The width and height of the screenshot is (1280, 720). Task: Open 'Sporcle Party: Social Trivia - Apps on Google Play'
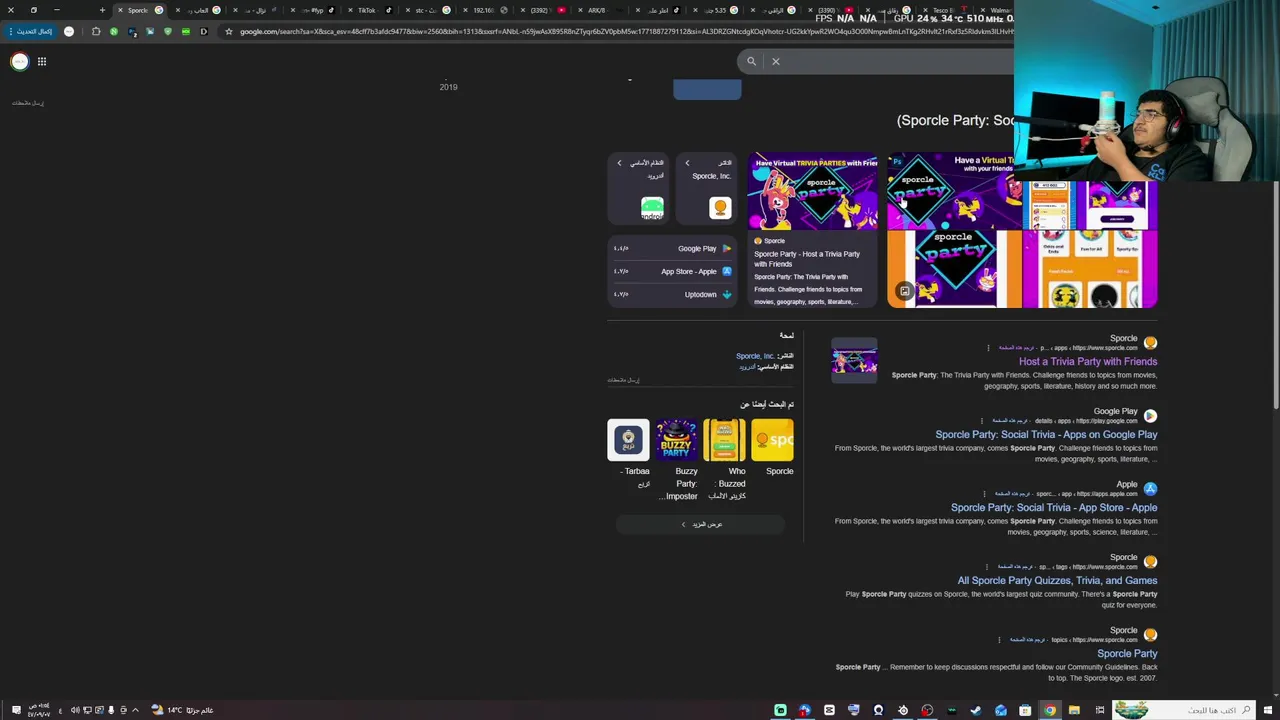point(1046,434)
